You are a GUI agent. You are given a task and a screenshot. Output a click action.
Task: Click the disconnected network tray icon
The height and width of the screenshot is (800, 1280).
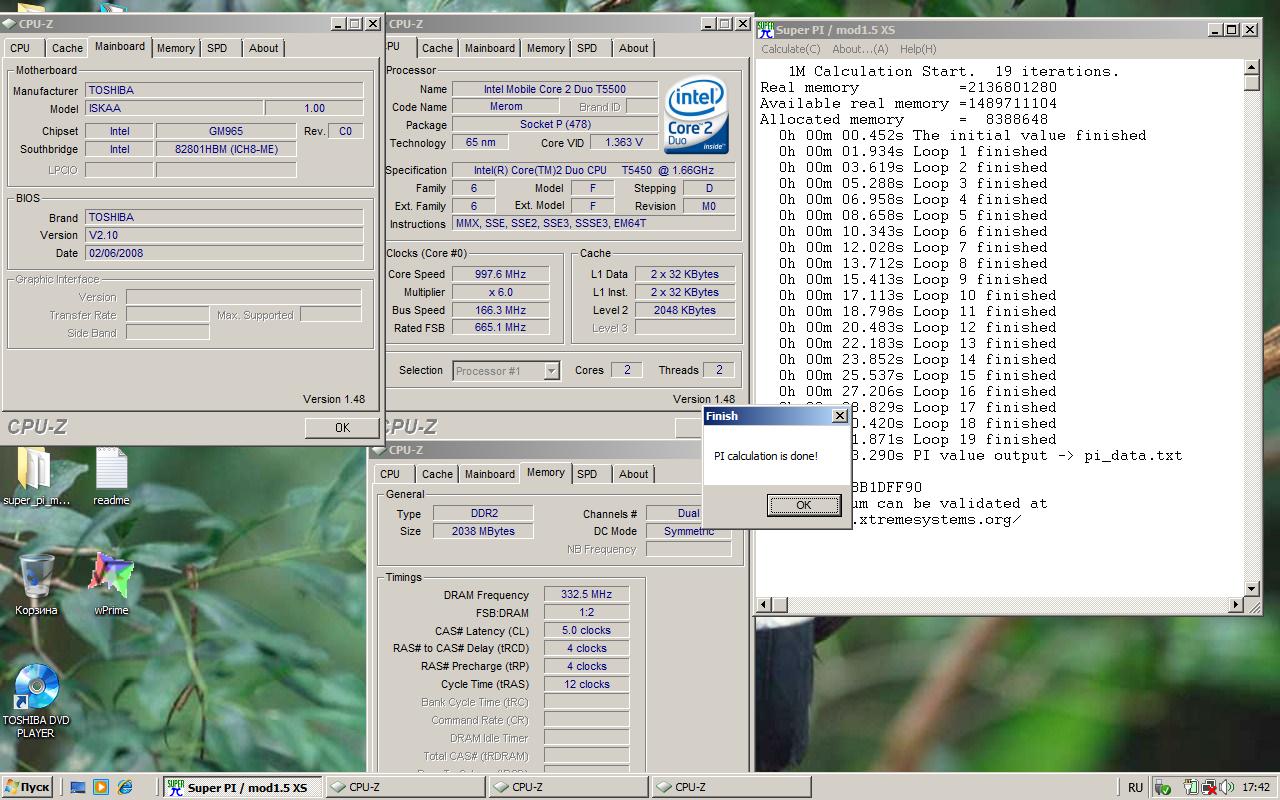click(x=1208, y=787)
